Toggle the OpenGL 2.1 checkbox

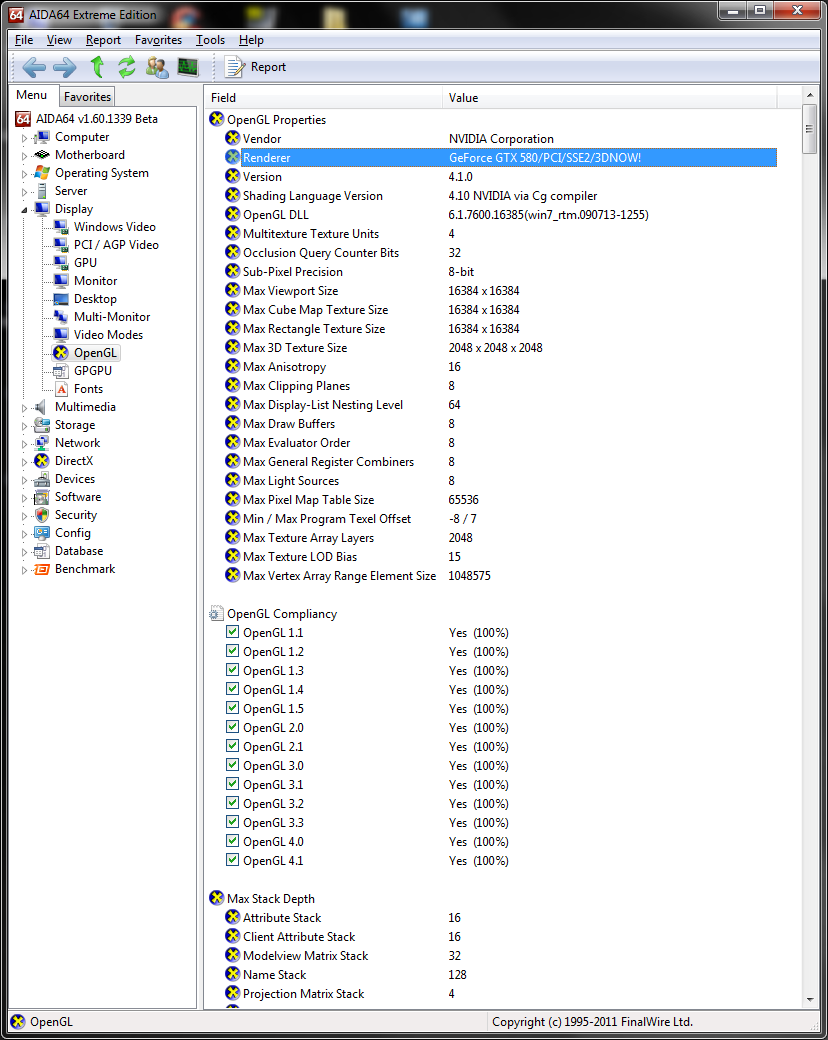pos(232,746)
